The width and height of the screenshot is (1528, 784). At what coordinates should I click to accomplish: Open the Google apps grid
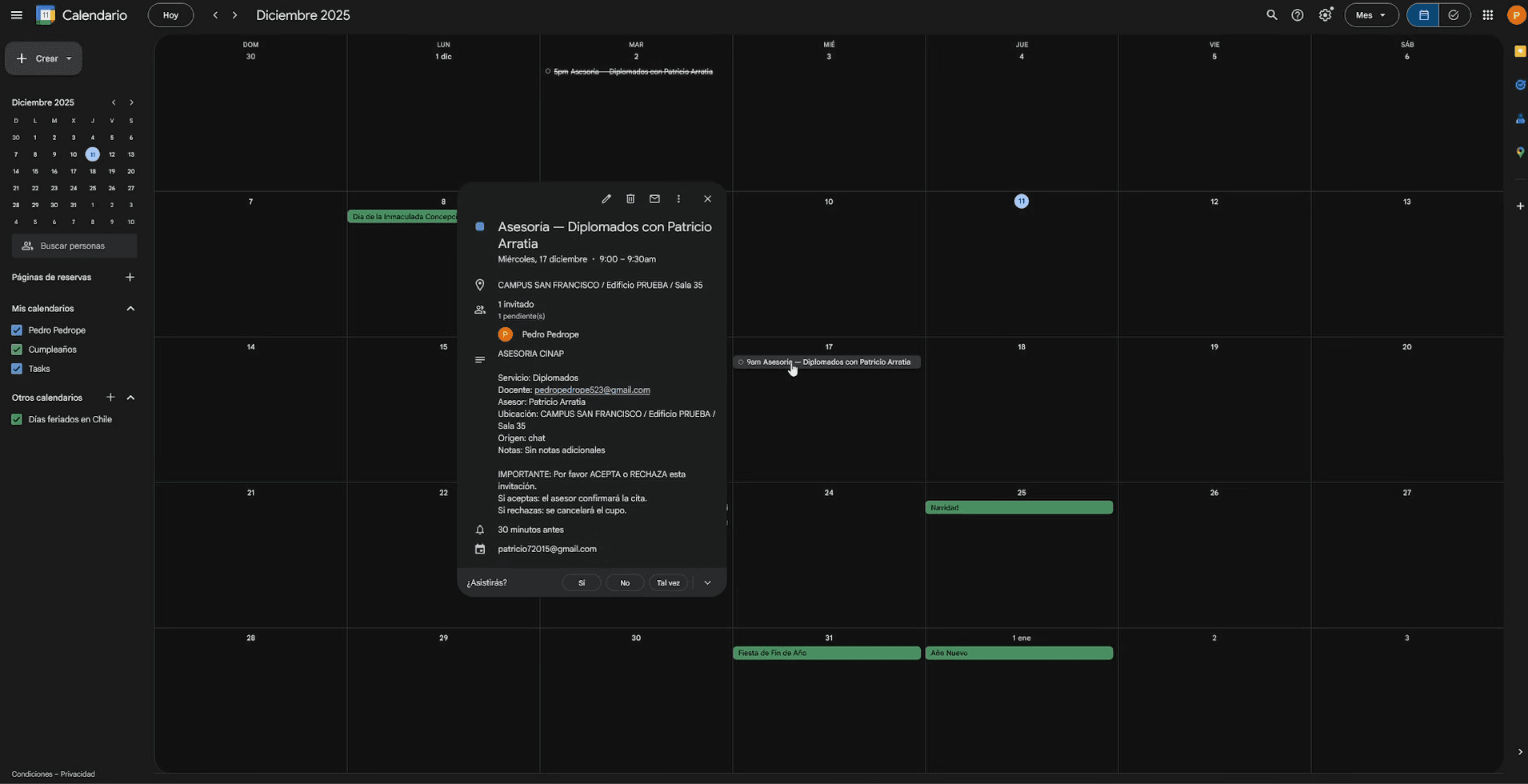coord(1487,15)
